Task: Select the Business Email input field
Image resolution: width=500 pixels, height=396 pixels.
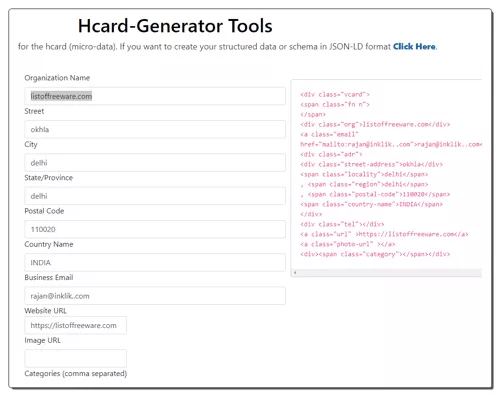Action: pyautogui.click(x=155, y=296)
